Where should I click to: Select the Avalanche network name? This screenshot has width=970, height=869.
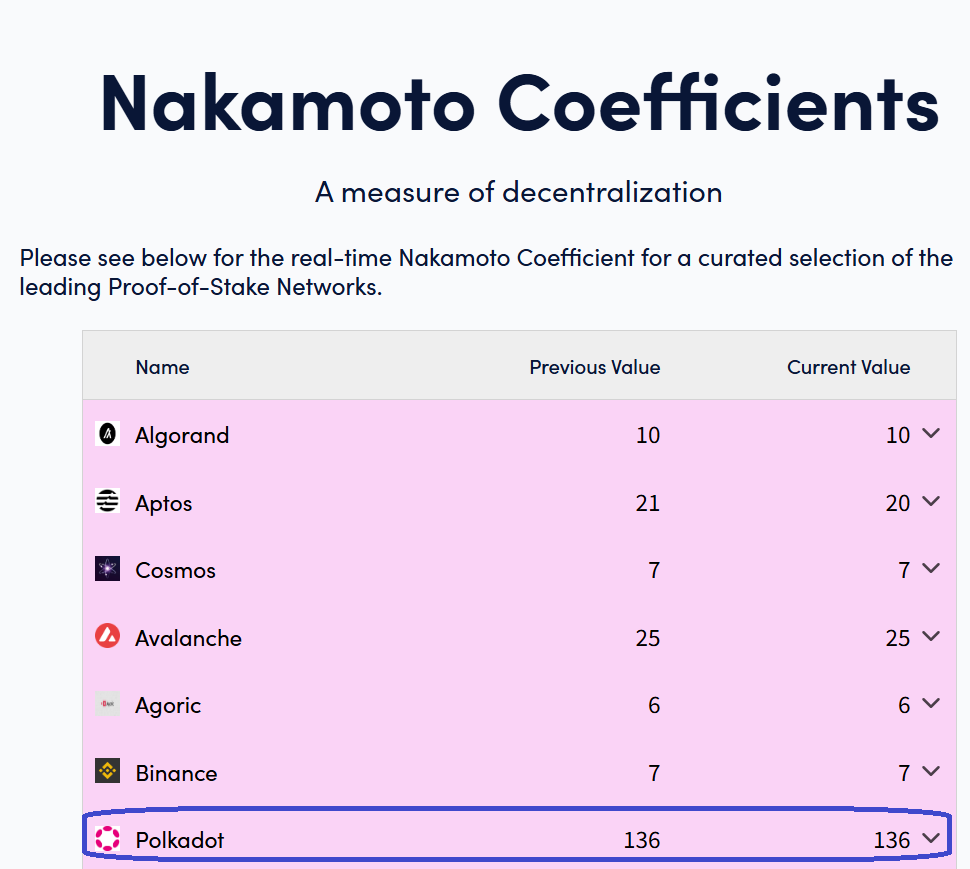coord(188,638)
